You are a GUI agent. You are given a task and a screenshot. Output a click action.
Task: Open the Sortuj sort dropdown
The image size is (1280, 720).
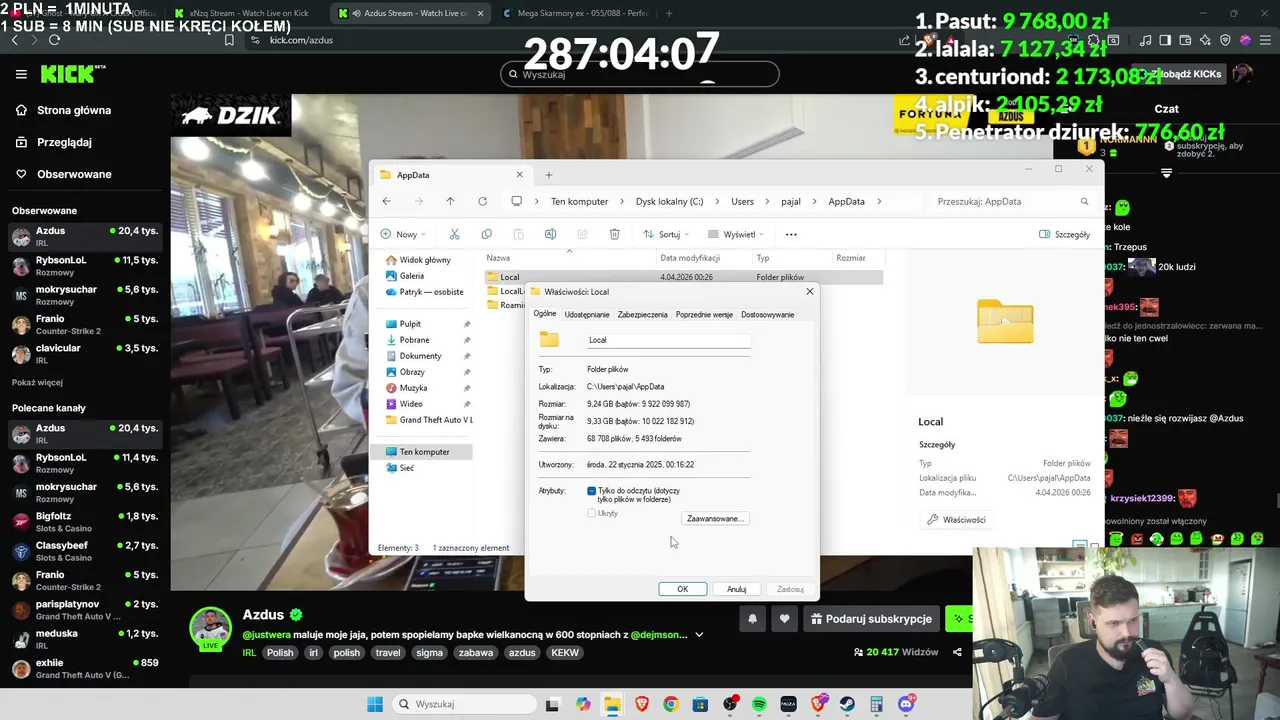coord(667,234)
